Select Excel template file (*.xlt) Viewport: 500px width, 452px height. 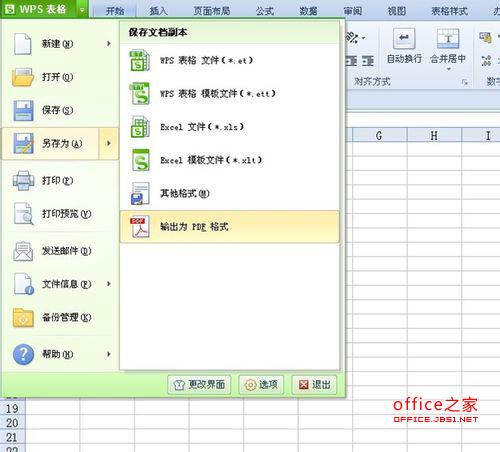[x=230, y=160]
